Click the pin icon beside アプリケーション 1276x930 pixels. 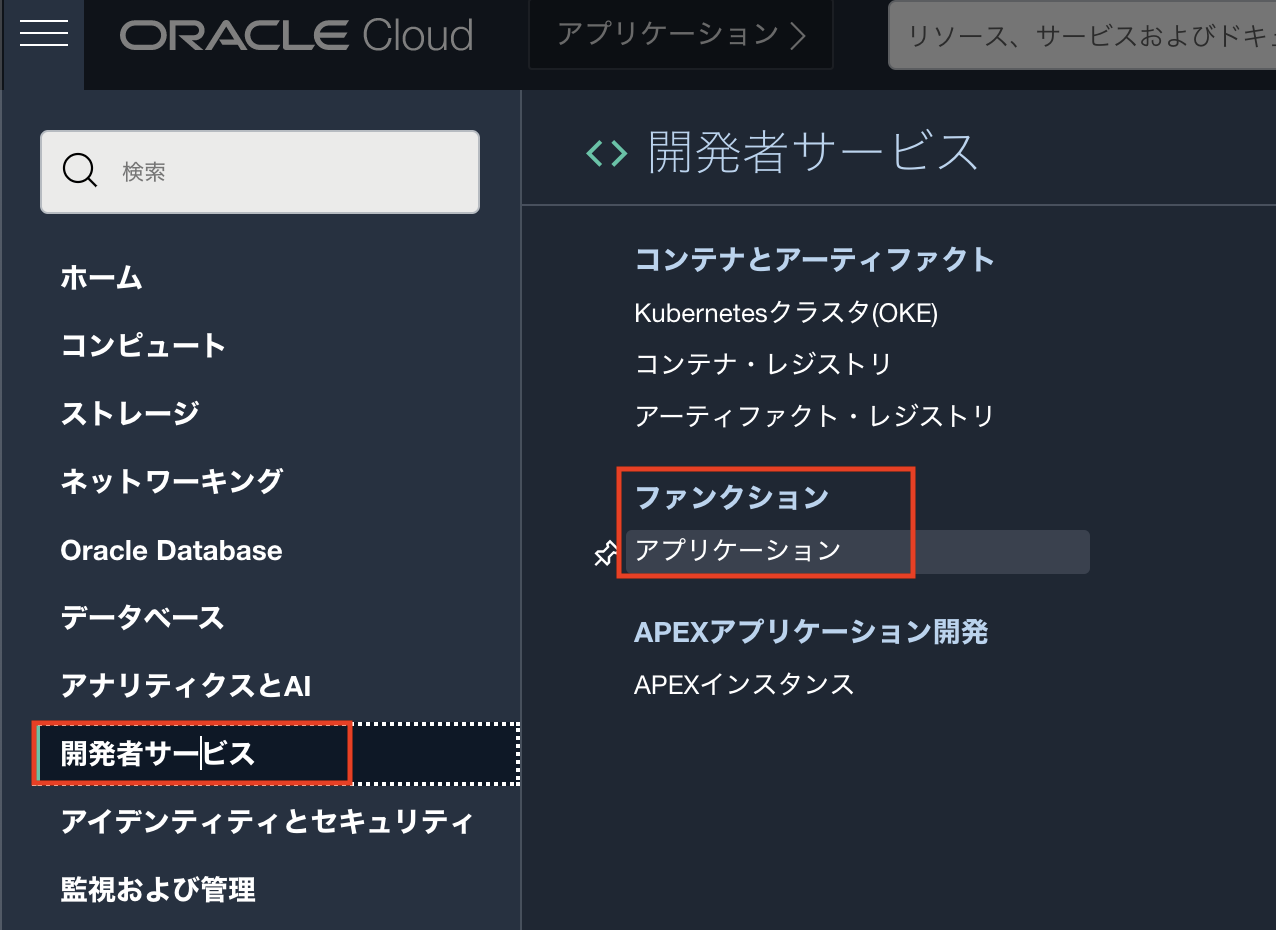click(x=604, y=553)
